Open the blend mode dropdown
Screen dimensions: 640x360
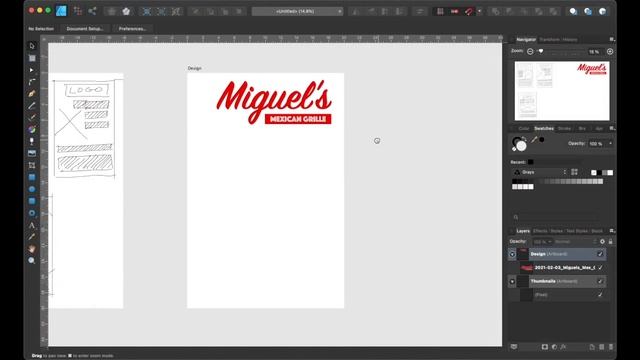coord(575,242)
